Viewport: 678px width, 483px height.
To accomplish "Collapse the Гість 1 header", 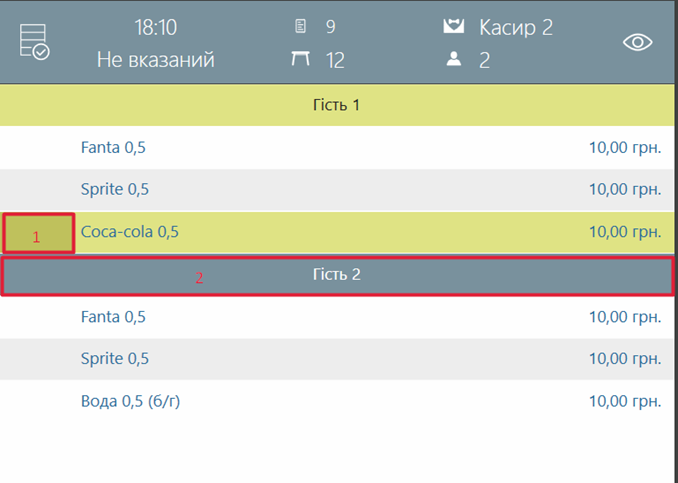I will (337, 105).
